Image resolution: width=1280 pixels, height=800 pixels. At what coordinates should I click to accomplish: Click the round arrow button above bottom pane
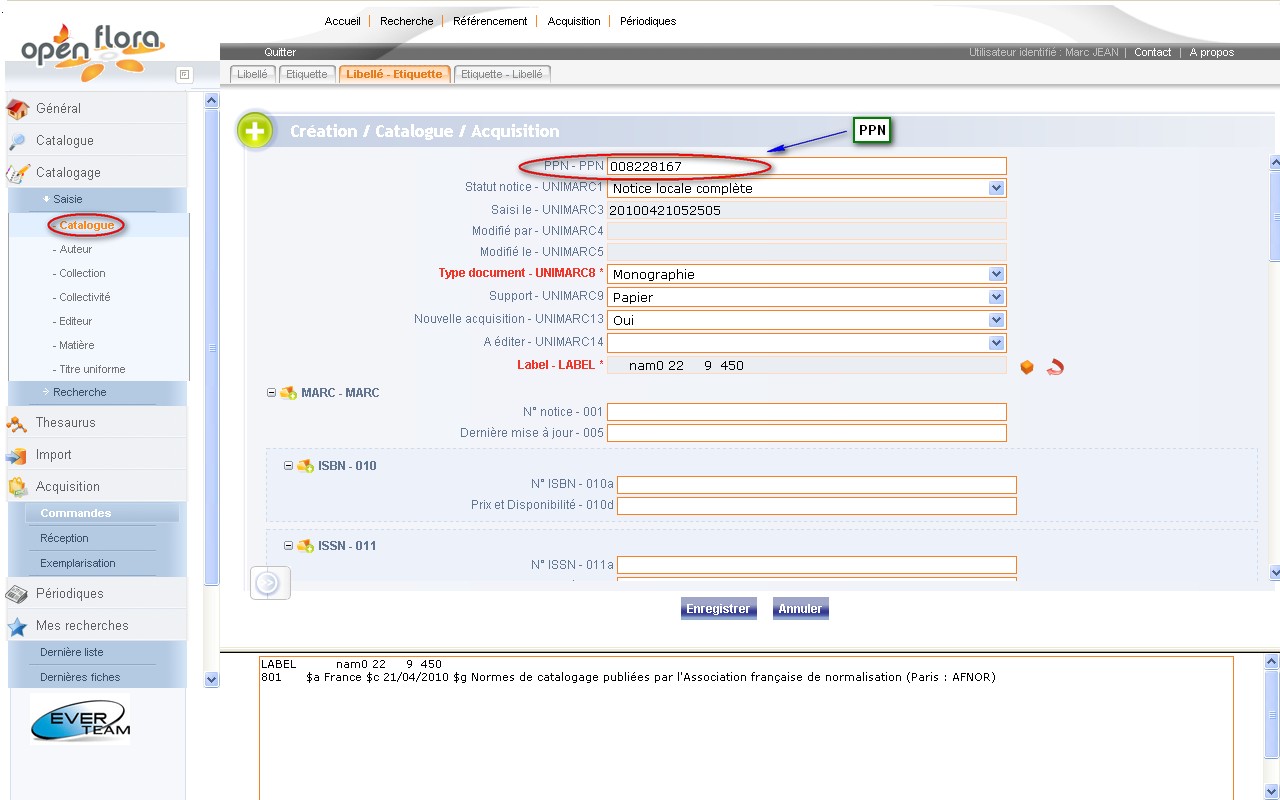268,583
